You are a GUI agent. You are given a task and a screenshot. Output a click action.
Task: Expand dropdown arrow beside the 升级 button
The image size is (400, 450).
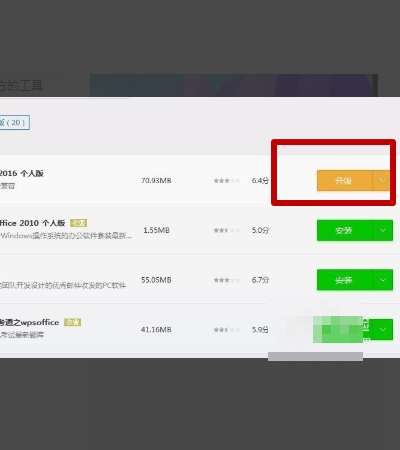382,181
